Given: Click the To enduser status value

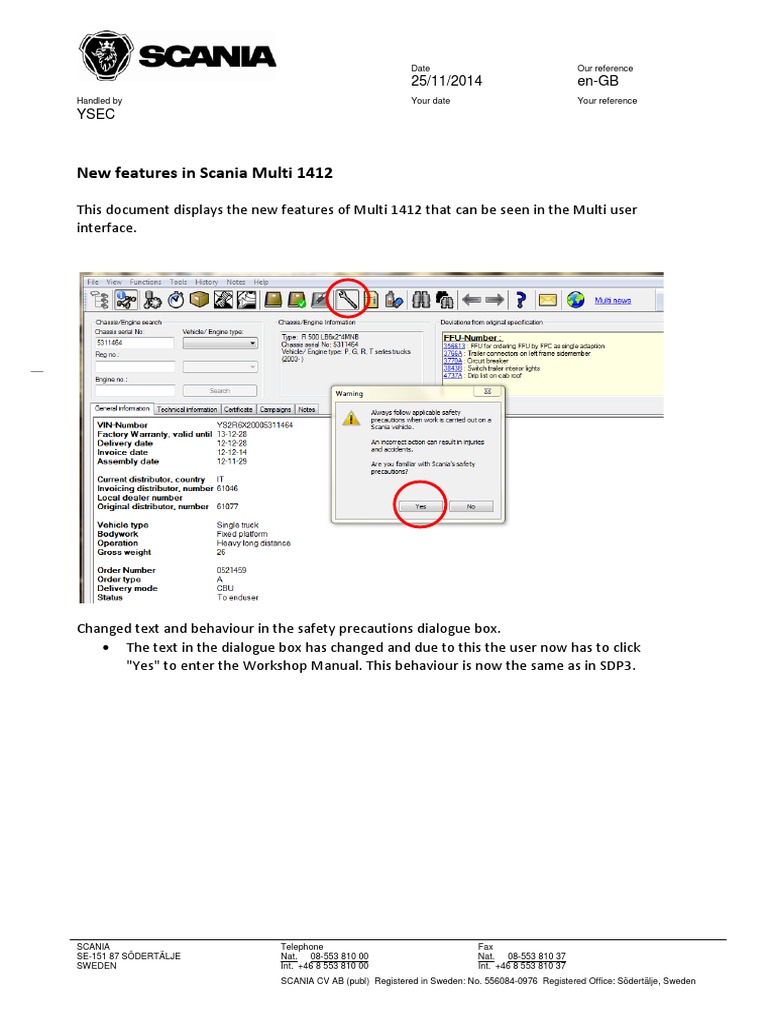Looking at the screenshot, I should [238, 598].
